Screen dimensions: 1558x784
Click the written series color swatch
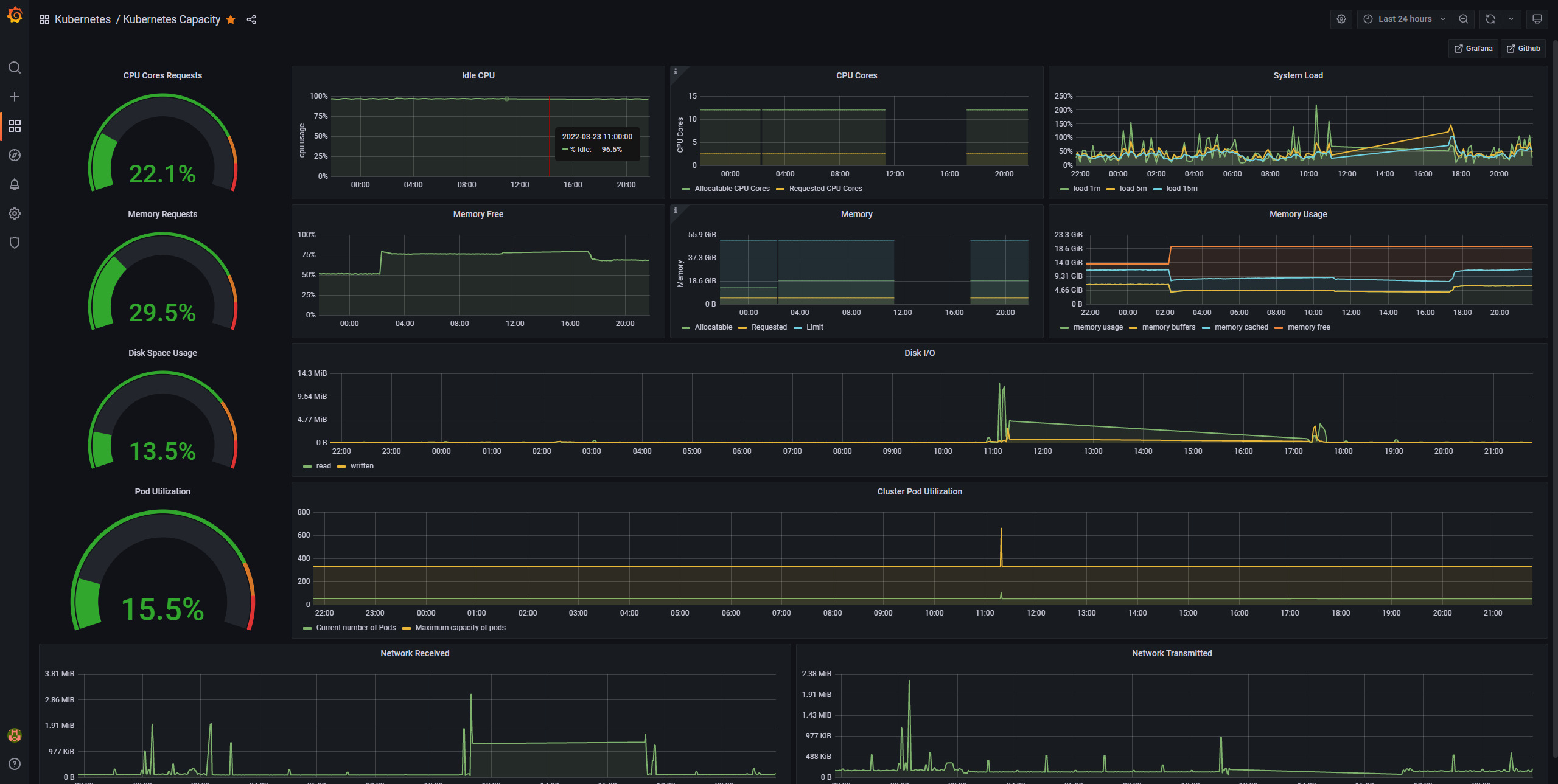click(341, 467)
